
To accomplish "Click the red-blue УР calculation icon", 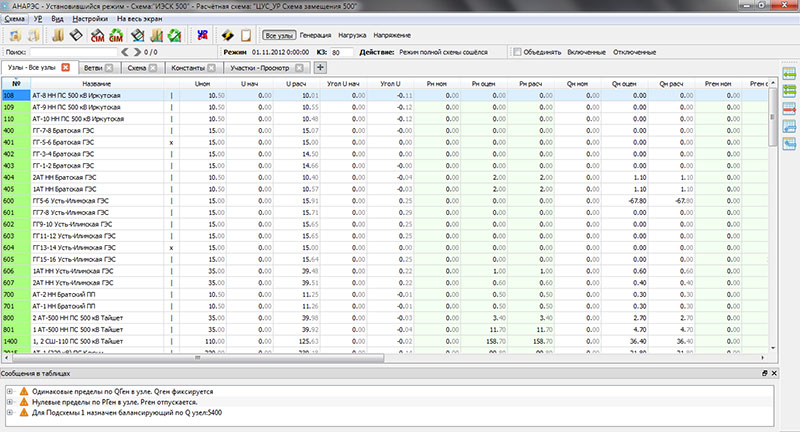I will click(203, 35).
